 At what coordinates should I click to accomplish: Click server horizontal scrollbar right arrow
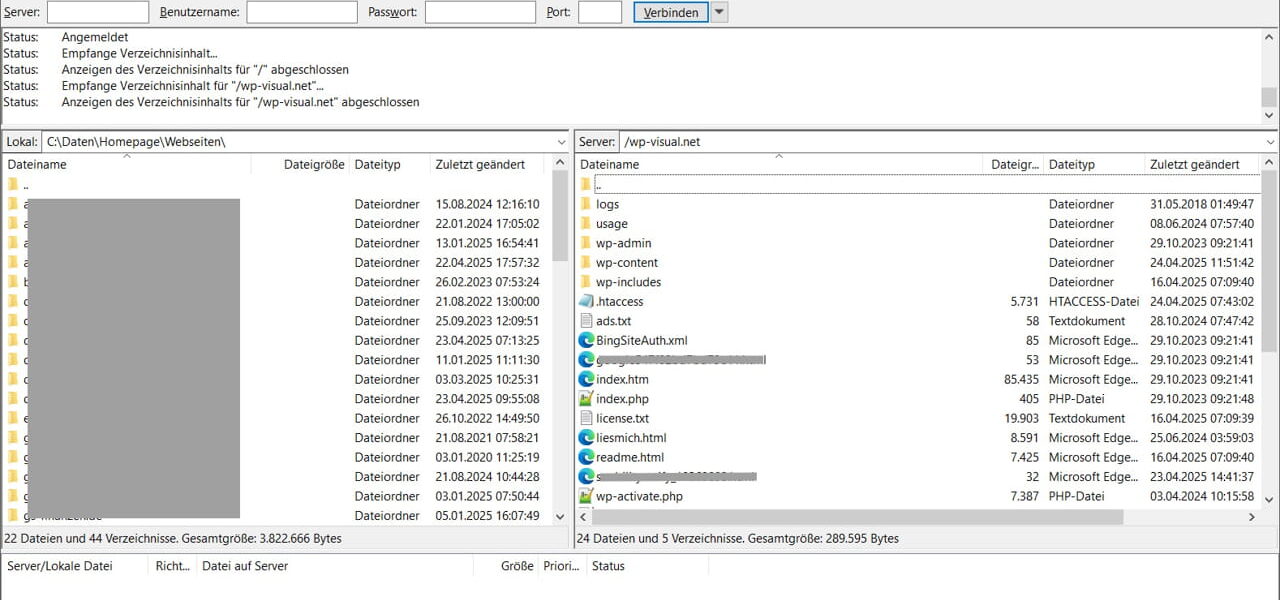click(x=1251, y=517)
